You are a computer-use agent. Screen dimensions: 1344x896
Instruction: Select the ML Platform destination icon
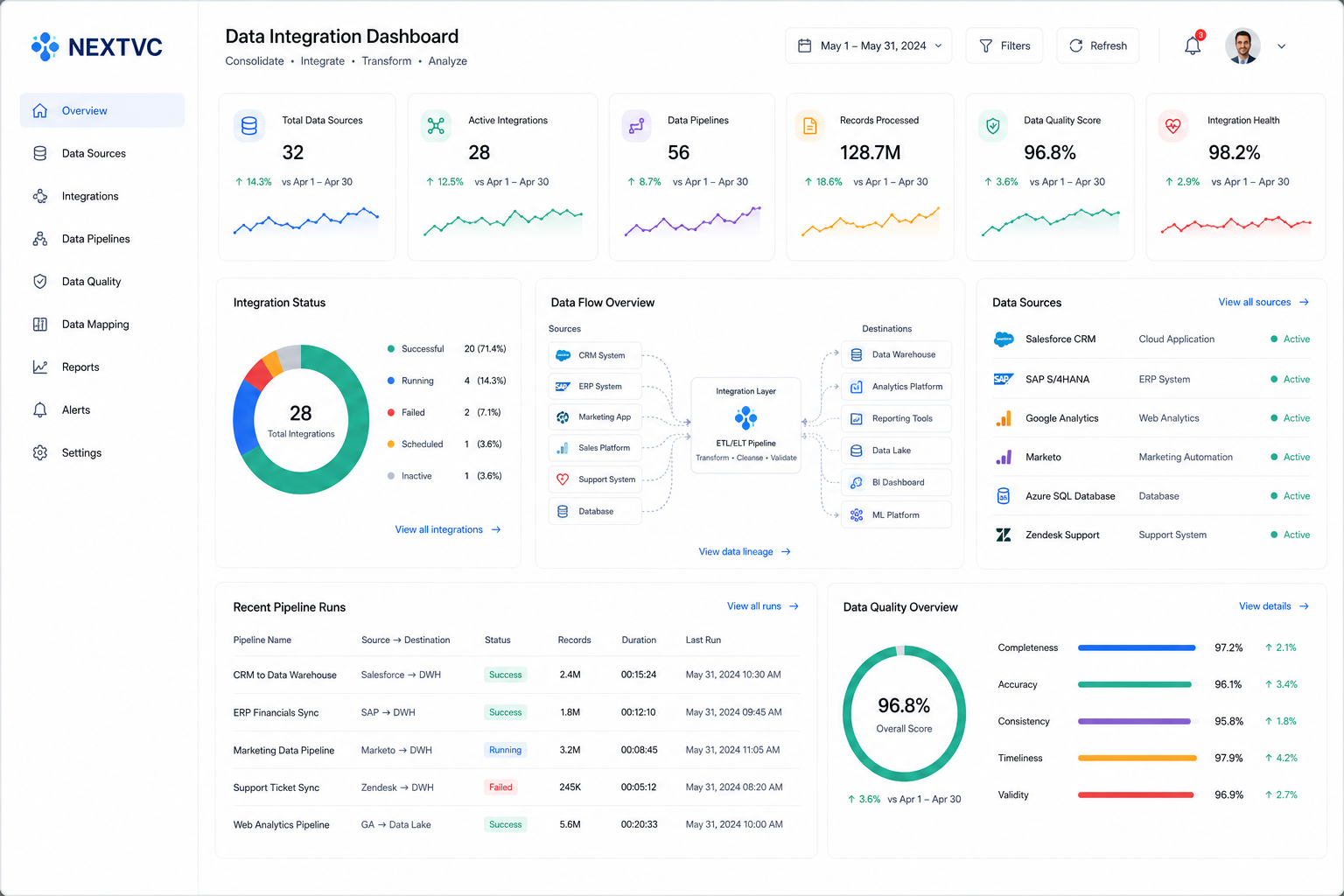click(857, 515)
